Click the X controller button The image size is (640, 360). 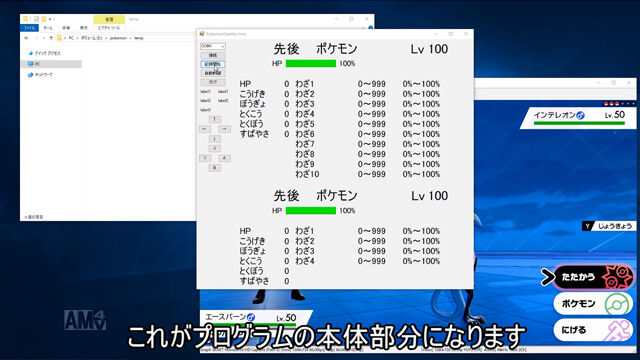tap(215, 148)
